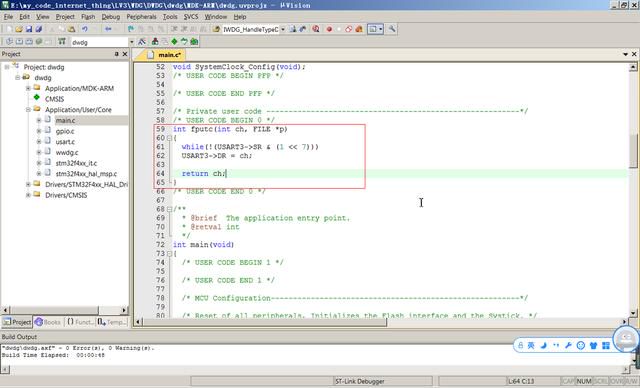Image resolution: width=640 pixels, height=388 pixels.
Task: Insert a bookmark using the bookmark flag icon
Action: pos(131,29)
